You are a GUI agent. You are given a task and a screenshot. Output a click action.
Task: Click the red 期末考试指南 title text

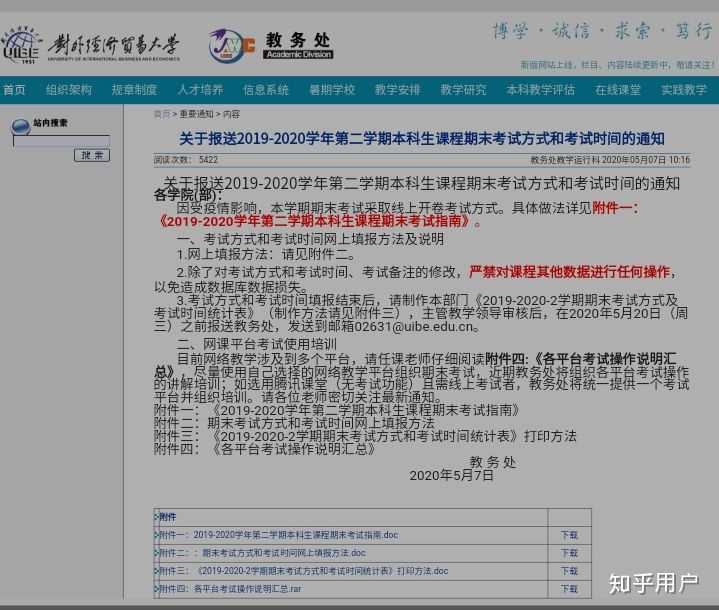(x=318, y=221)
